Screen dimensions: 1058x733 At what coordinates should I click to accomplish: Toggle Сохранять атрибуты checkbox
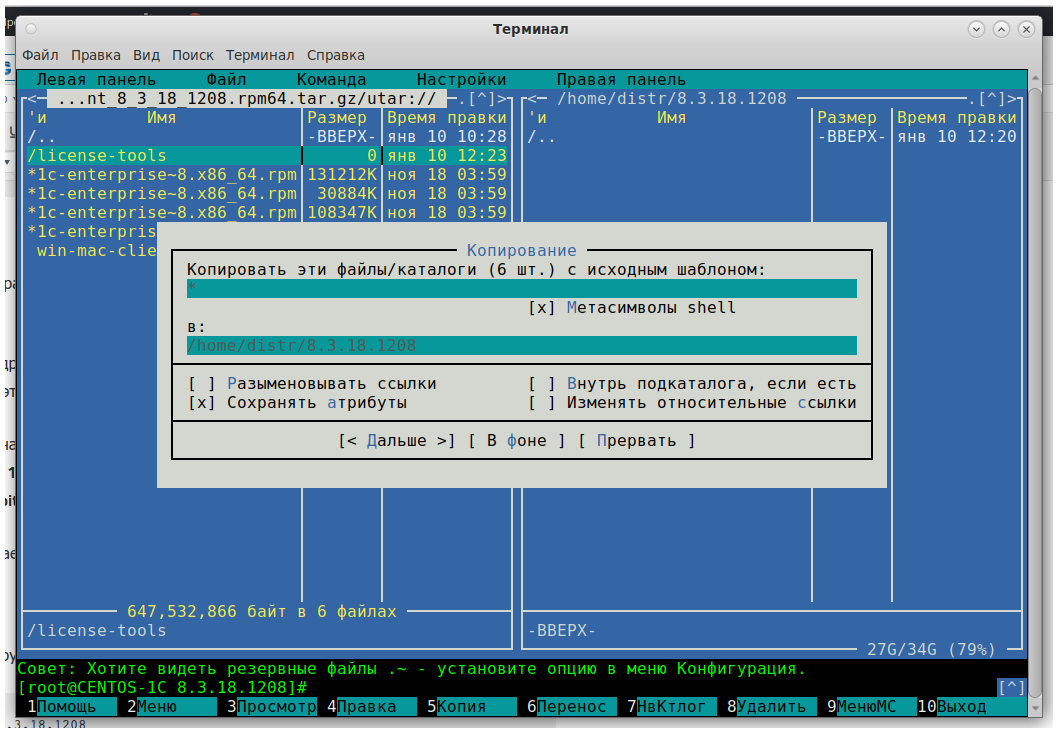tap(297, 403)
